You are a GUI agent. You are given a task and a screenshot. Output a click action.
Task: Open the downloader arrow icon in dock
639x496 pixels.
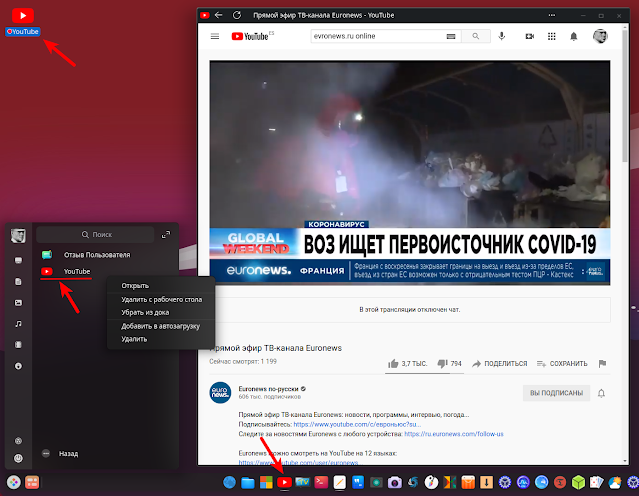(486, 483)
